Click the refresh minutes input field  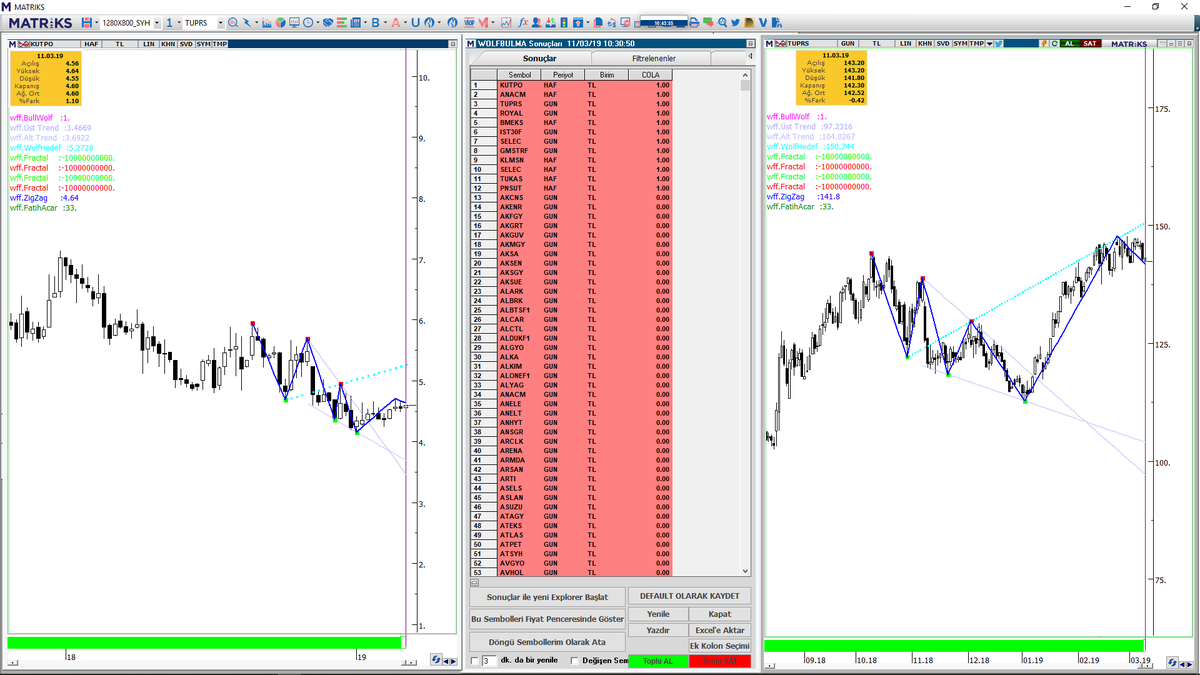coord(489,661)
